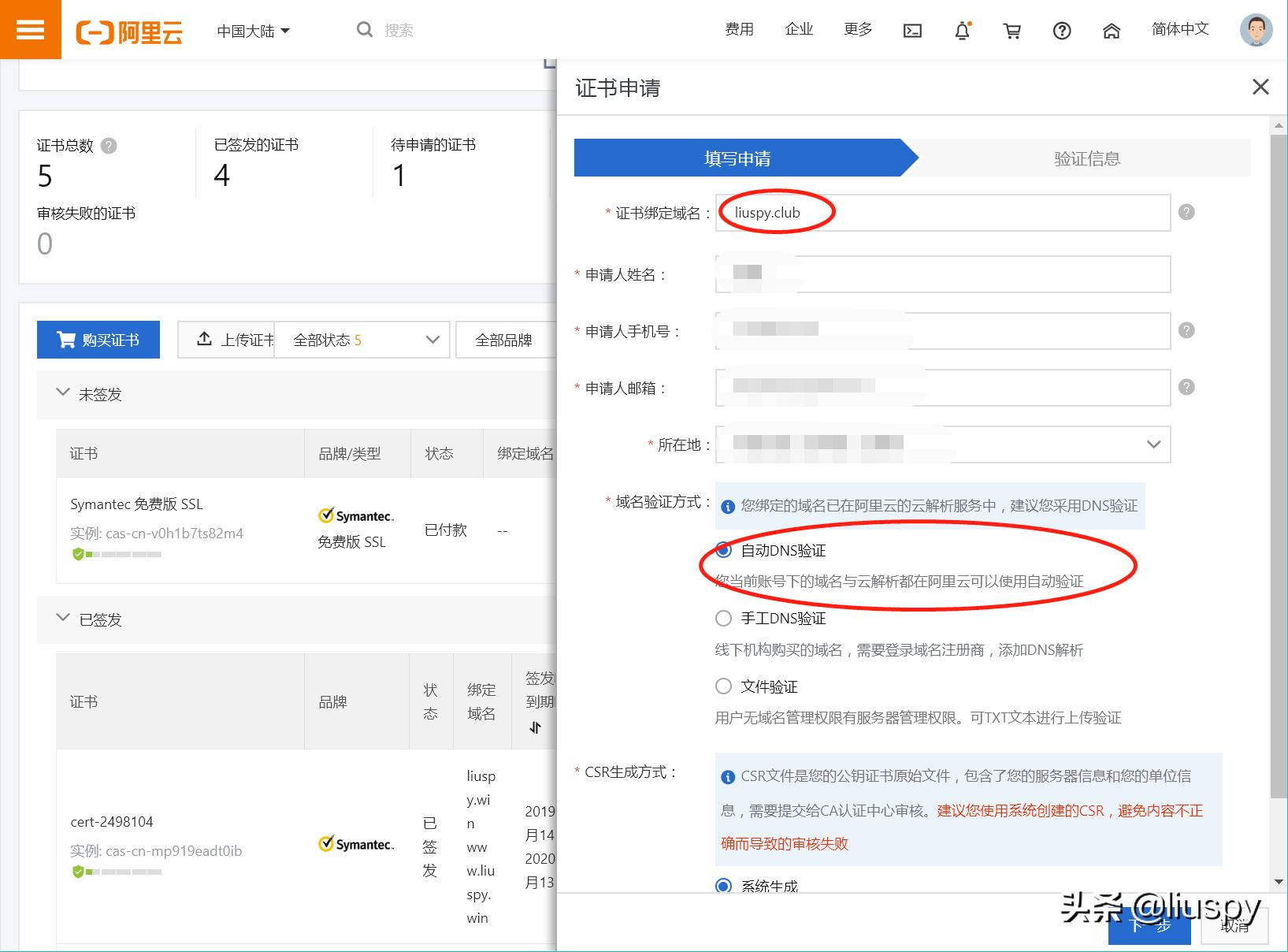Click the Aliyun logo
Screen dimensions: 1288x952
[130, 32]
